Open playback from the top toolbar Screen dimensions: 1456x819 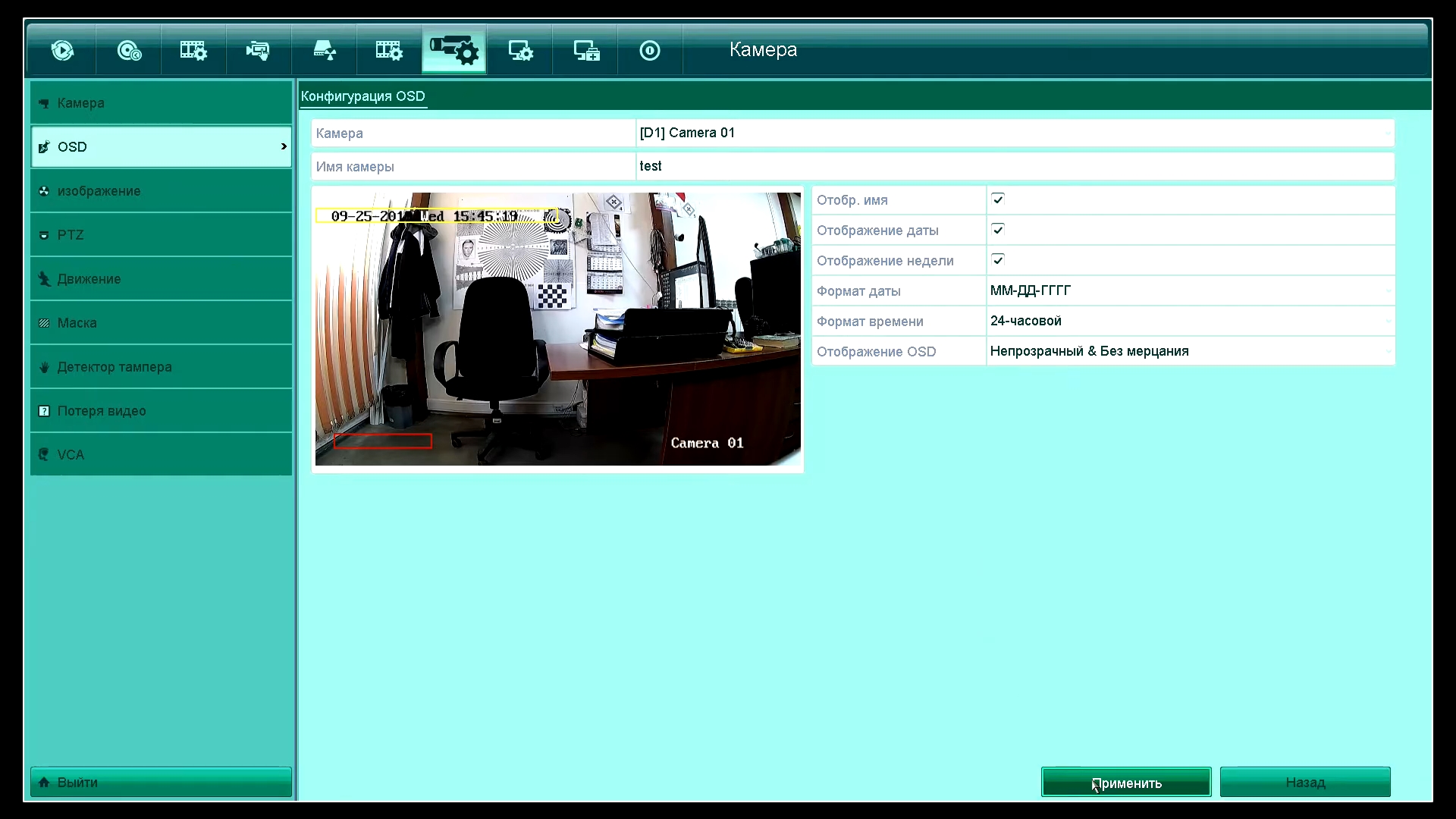[x=62, y=51]
